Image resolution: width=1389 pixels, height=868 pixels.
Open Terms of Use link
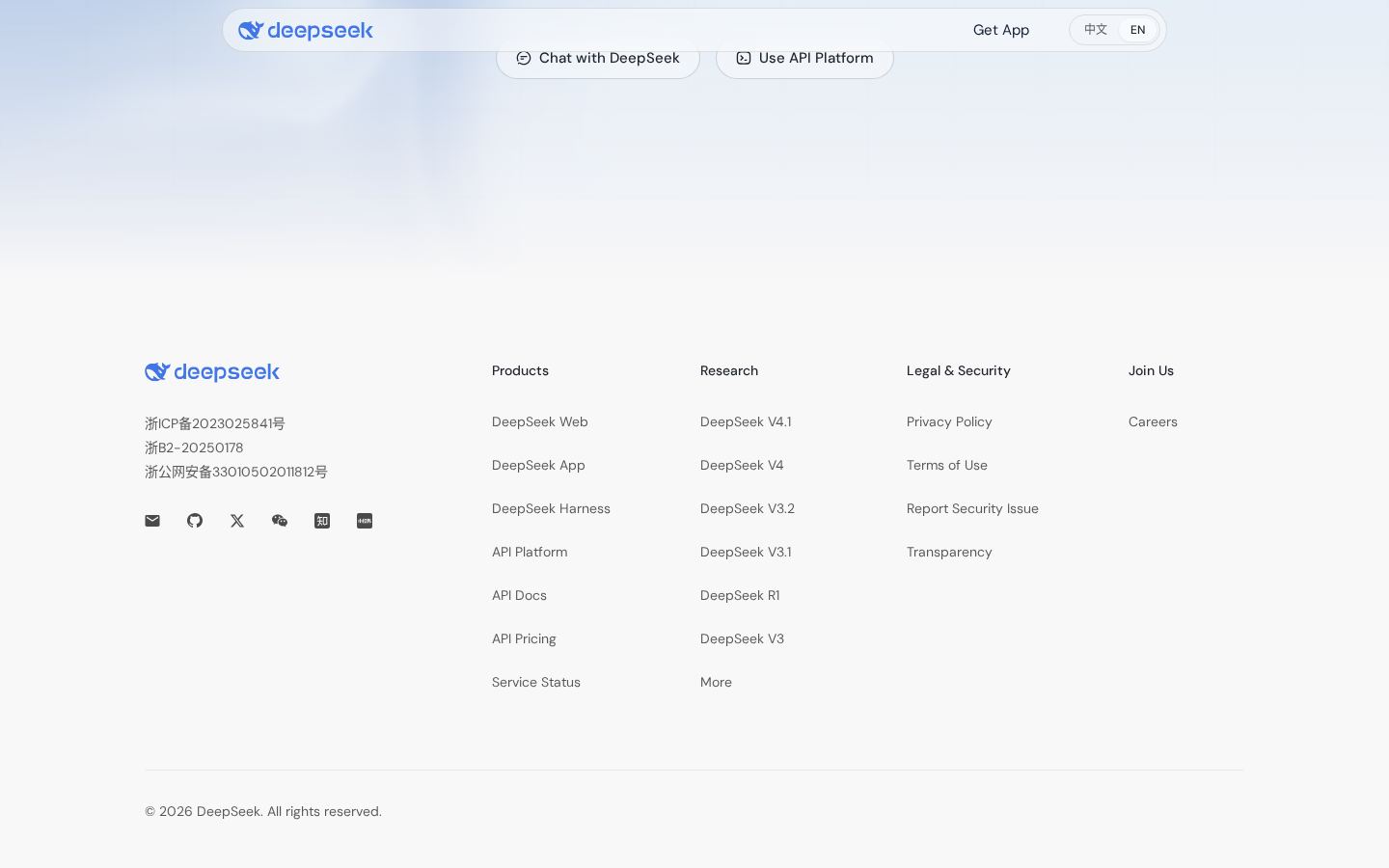(947, 465)
